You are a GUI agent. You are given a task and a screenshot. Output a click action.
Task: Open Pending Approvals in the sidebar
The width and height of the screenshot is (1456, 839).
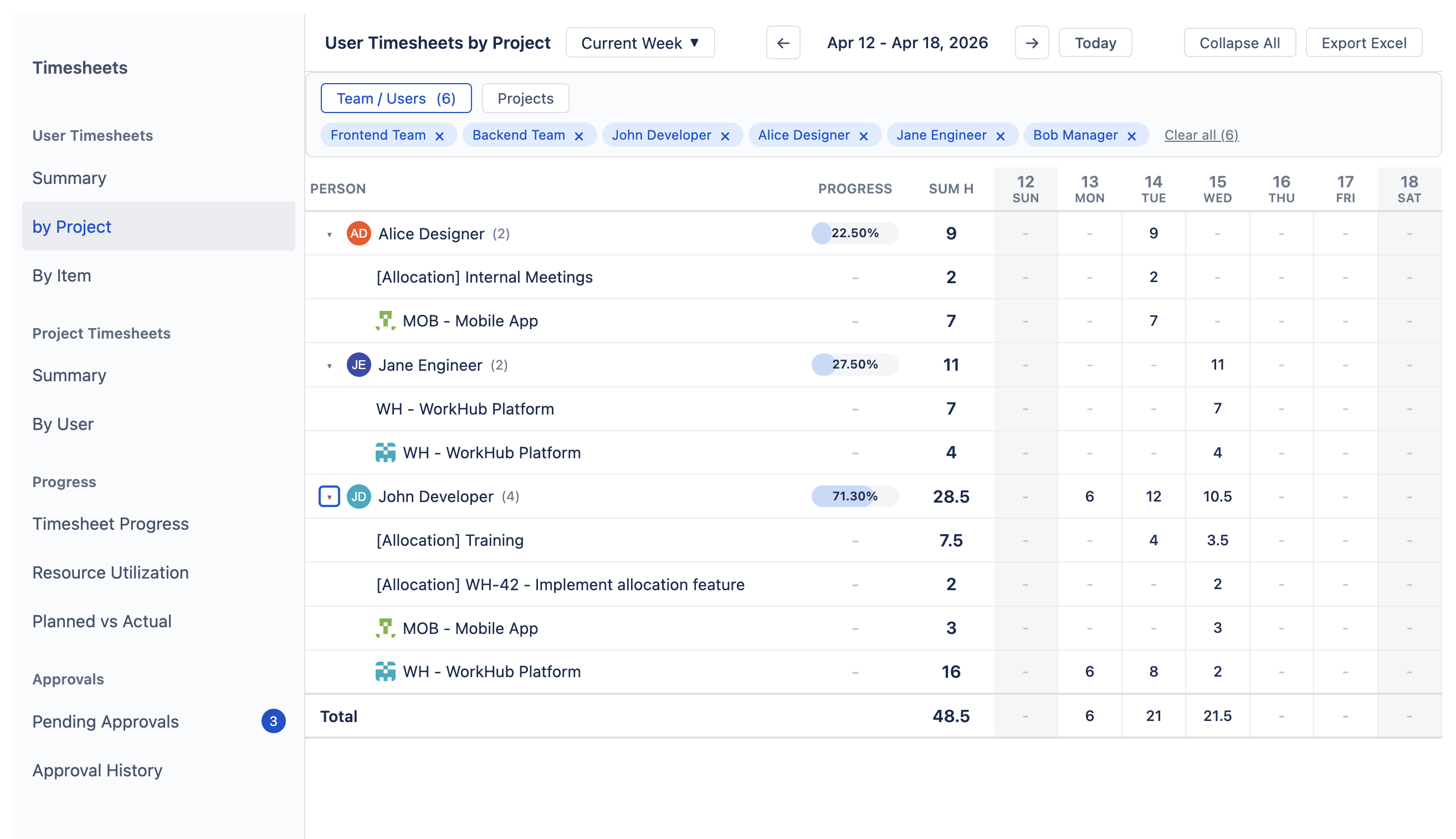click(x=105, y=722)
